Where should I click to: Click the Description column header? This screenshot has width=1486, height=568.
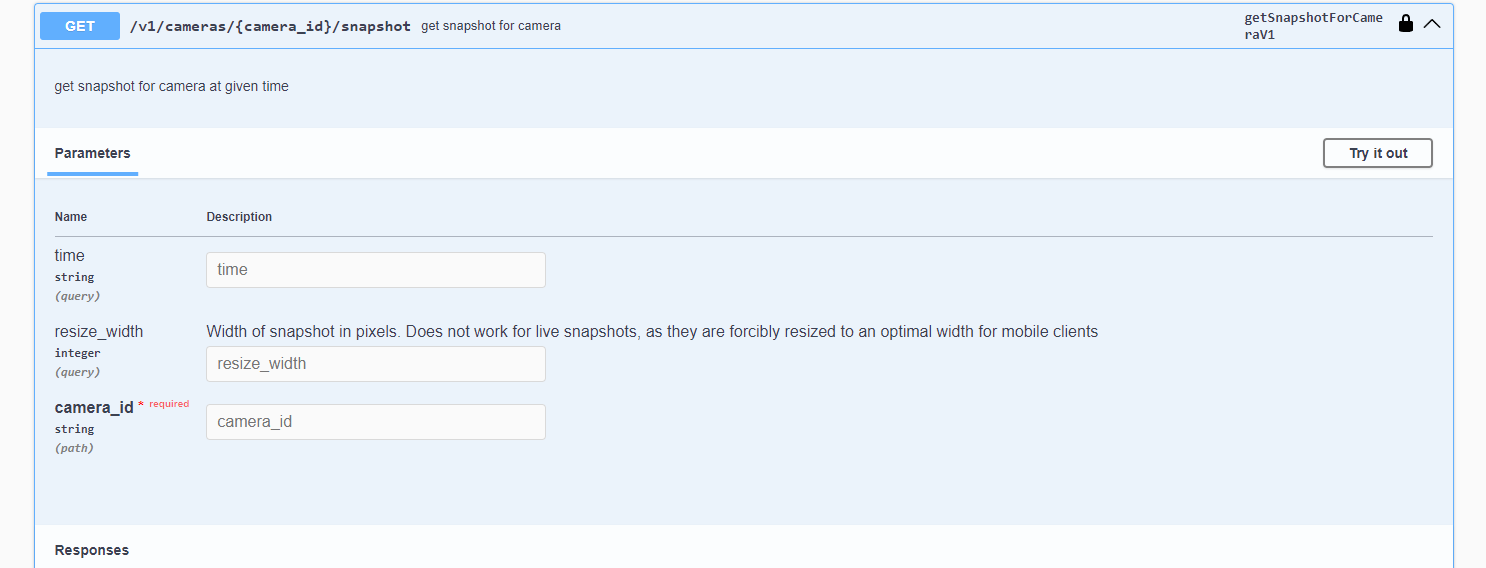pyautogui.click(x=239, y=217)
